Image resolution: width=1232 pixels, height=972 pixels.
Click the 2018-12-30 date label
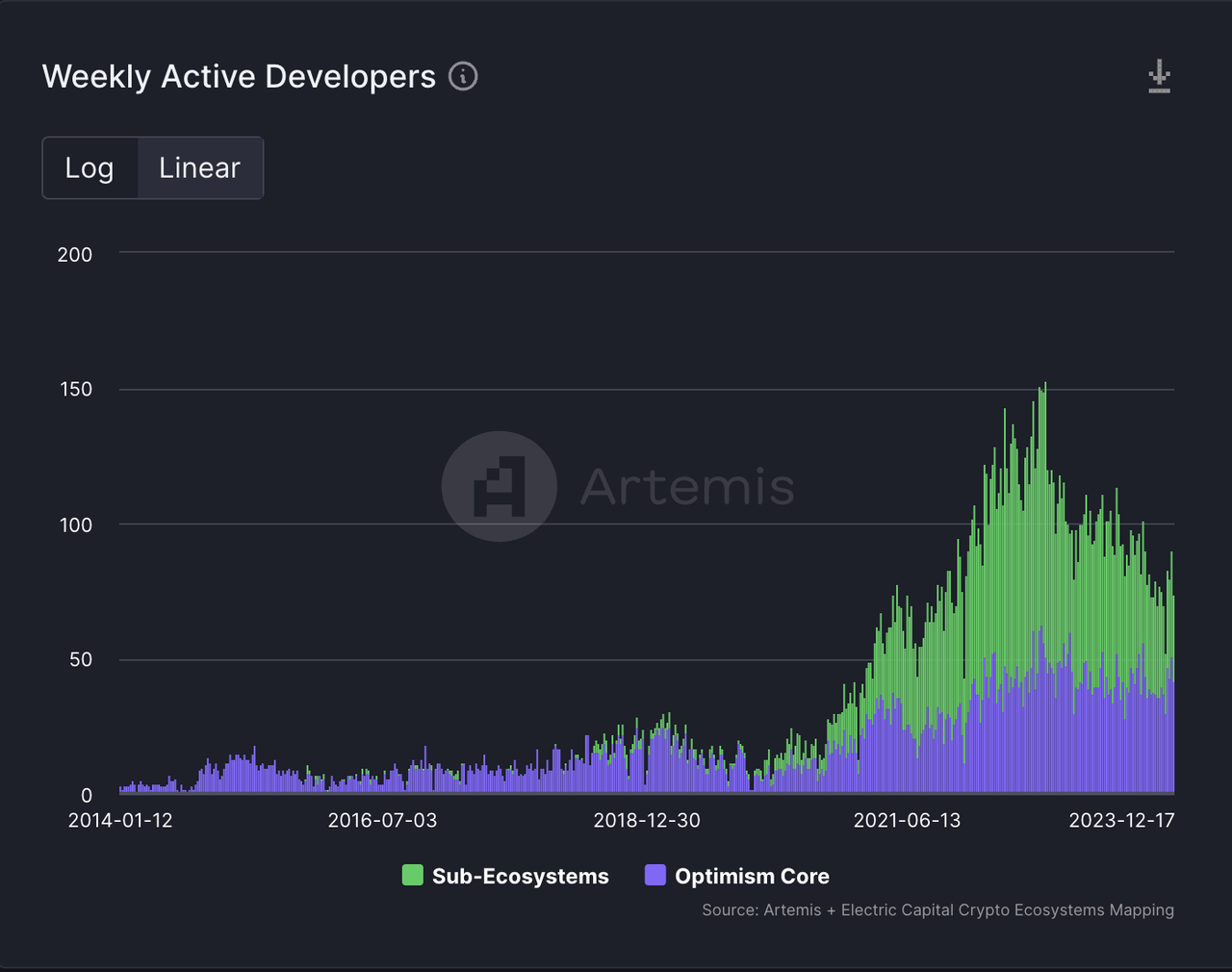[x=647, y=820]
